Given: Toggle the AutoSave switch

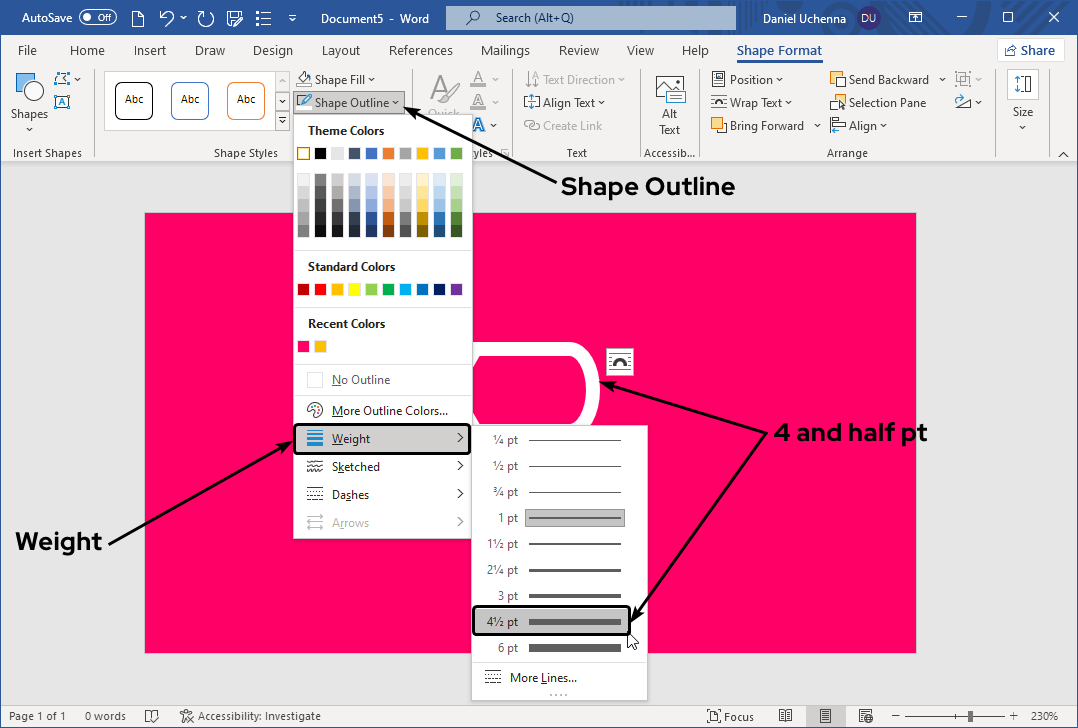Looking at the screenshot, I should 97,18.
